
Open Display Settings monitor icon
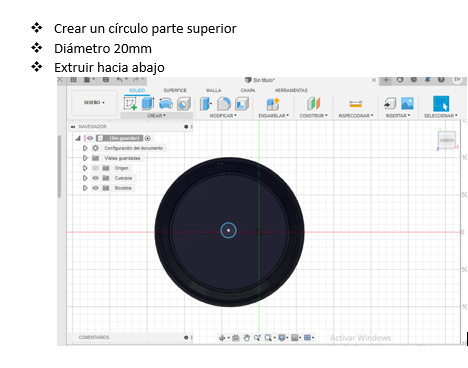coord(282,338)
